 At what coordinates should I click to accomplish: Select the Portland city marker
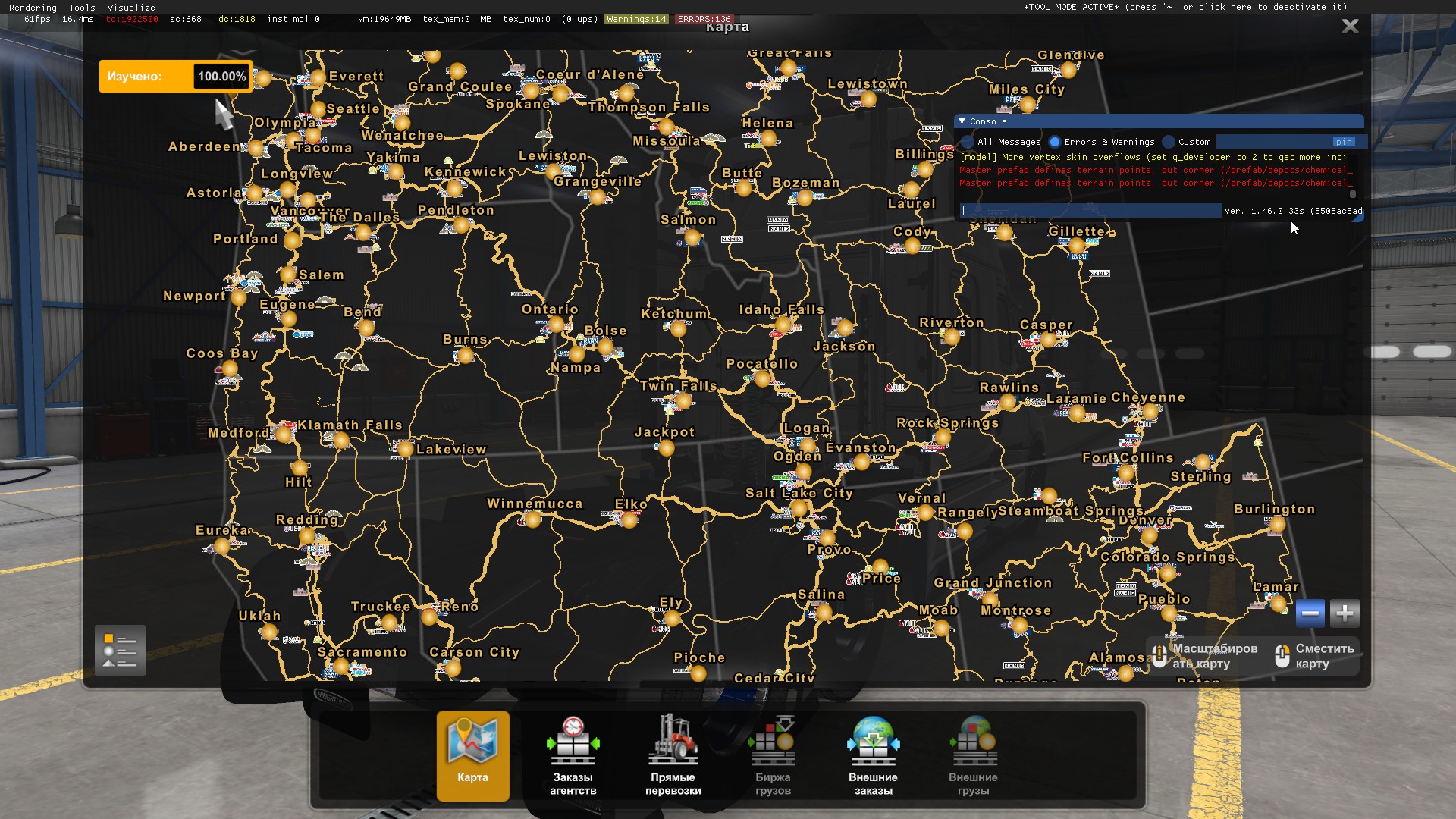[292, 241]
